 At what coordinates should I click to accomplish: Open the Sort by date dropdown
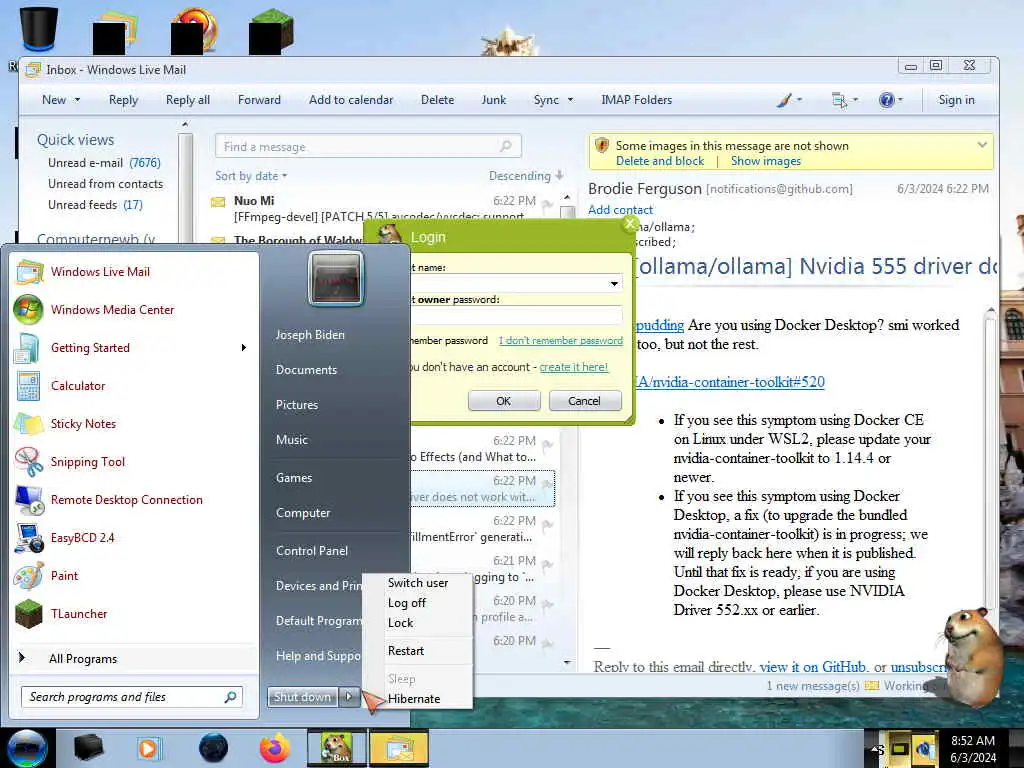click(x=251, y=176)
